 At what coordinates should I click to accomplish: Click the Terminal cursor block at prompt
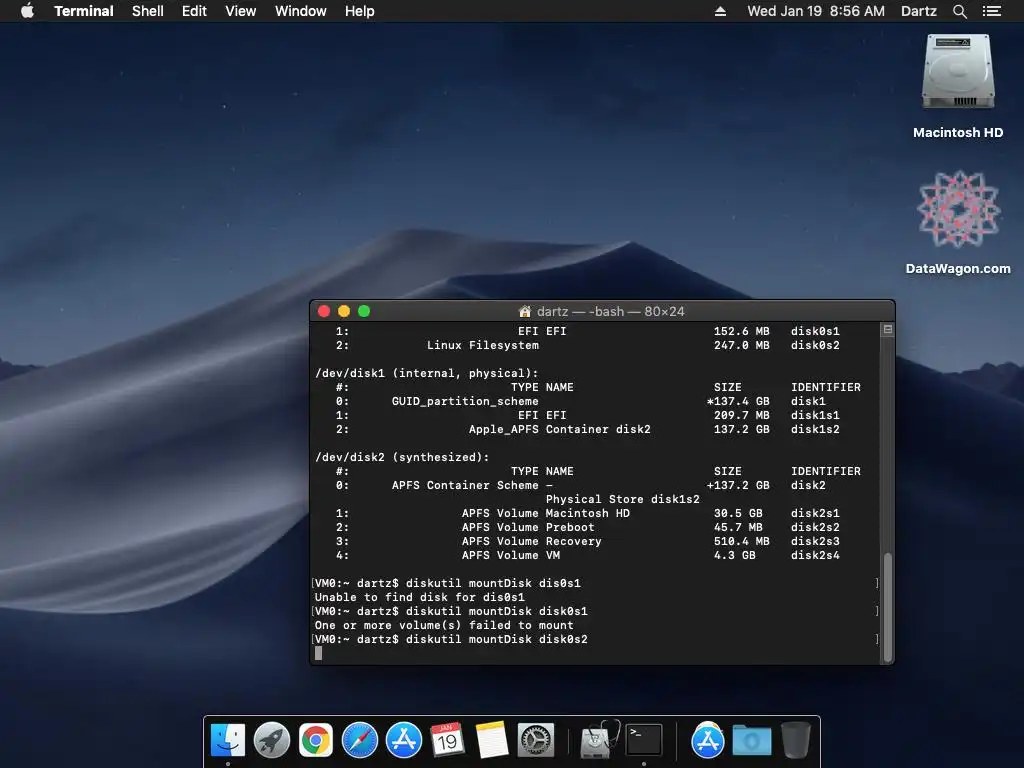point(319,653)
